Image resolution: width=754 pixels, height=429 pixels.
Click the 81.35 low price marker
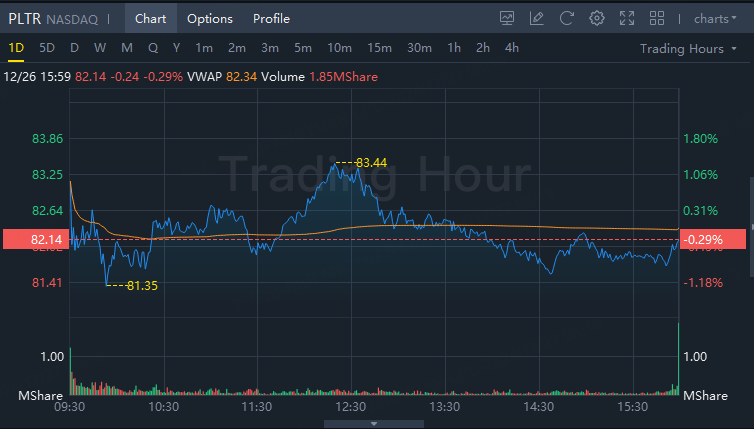pos(142,286)
